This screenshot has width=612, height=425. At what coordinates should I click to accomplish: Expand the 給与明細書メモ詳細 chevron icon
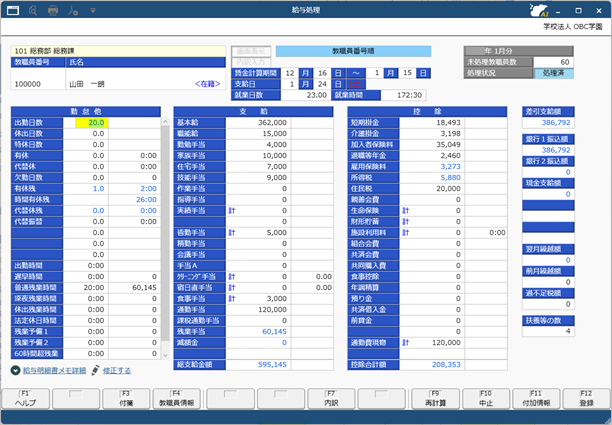pyautogui.click(x=16, y=370)
